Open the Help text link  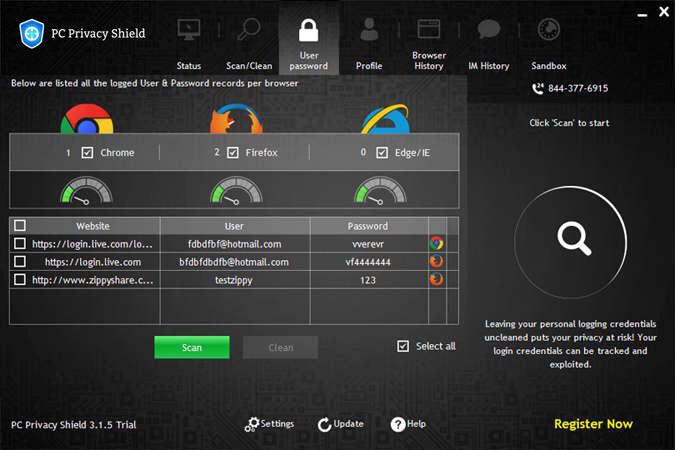point(416,424)
